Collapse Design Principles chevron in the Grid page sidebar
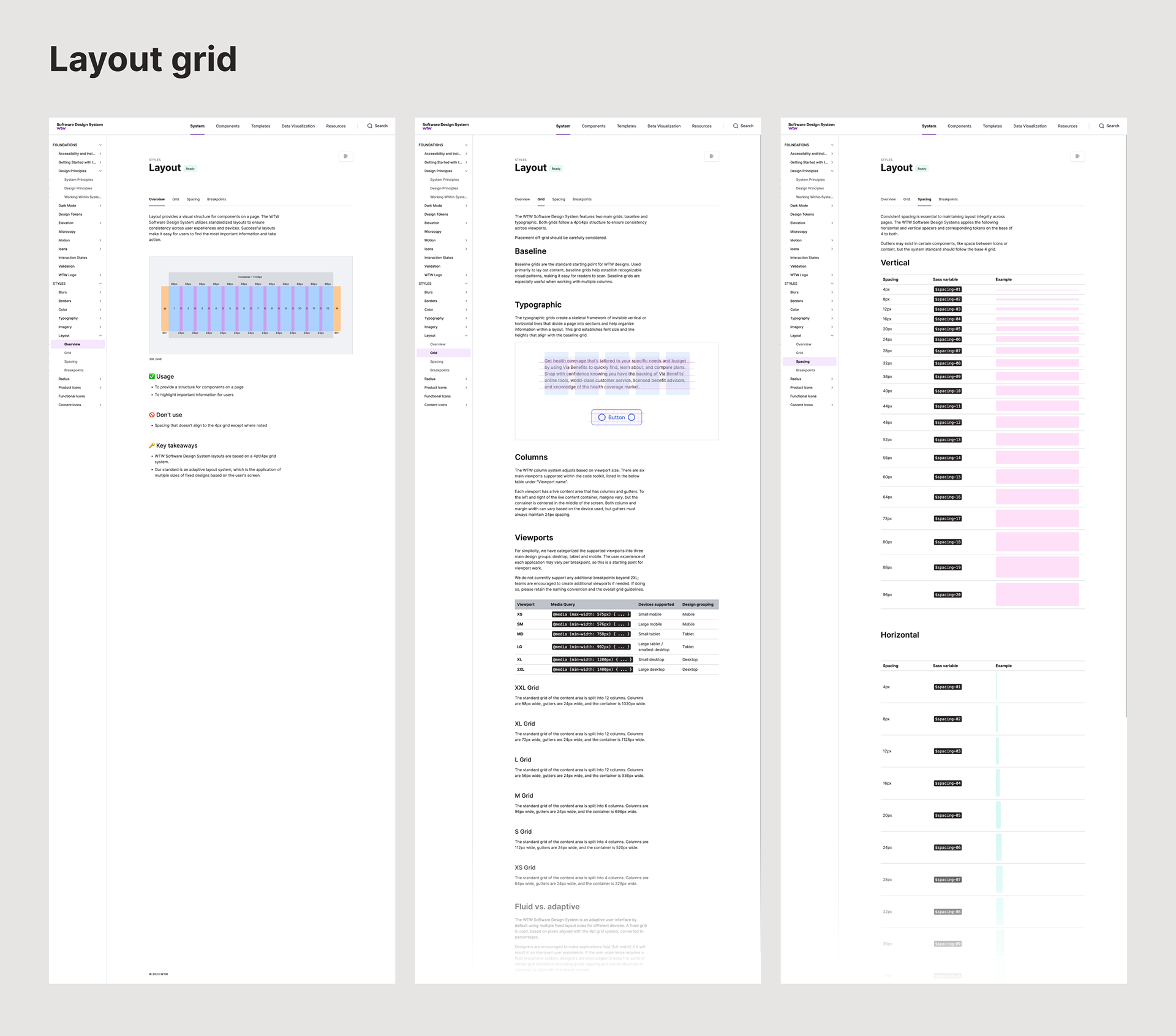The height and width of the screenshot is (1036, 1176). coord(466,171)
